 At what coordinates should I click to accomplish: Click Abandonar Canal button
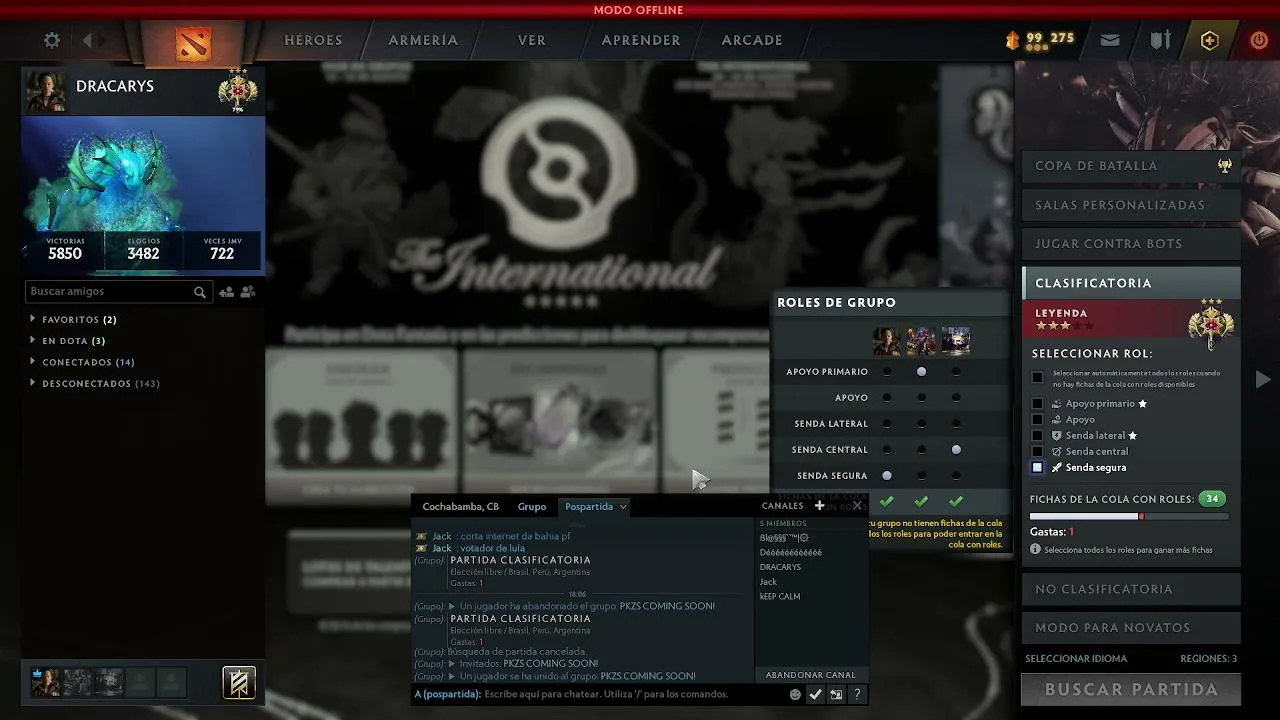click(811, 675)
